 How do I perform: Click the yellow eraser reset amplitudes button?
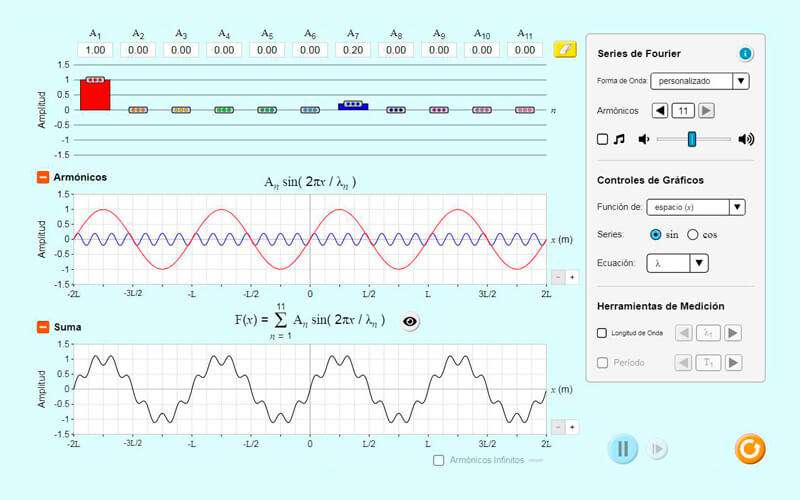pos(565,49)
